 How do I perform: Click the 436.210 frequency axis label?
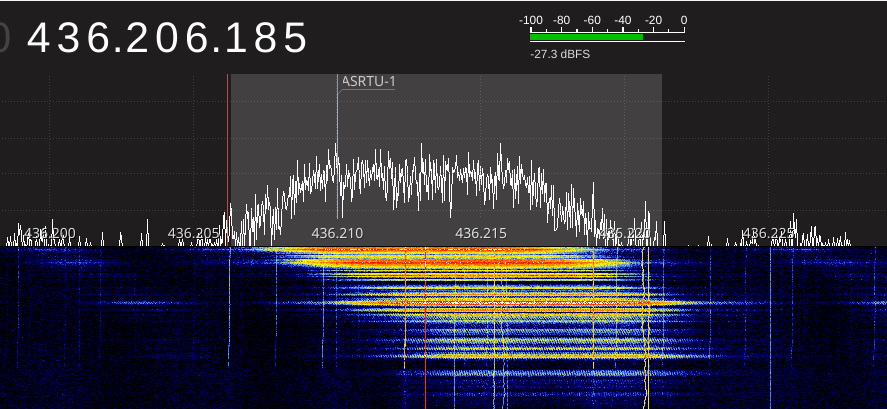(x=337, y=233)
